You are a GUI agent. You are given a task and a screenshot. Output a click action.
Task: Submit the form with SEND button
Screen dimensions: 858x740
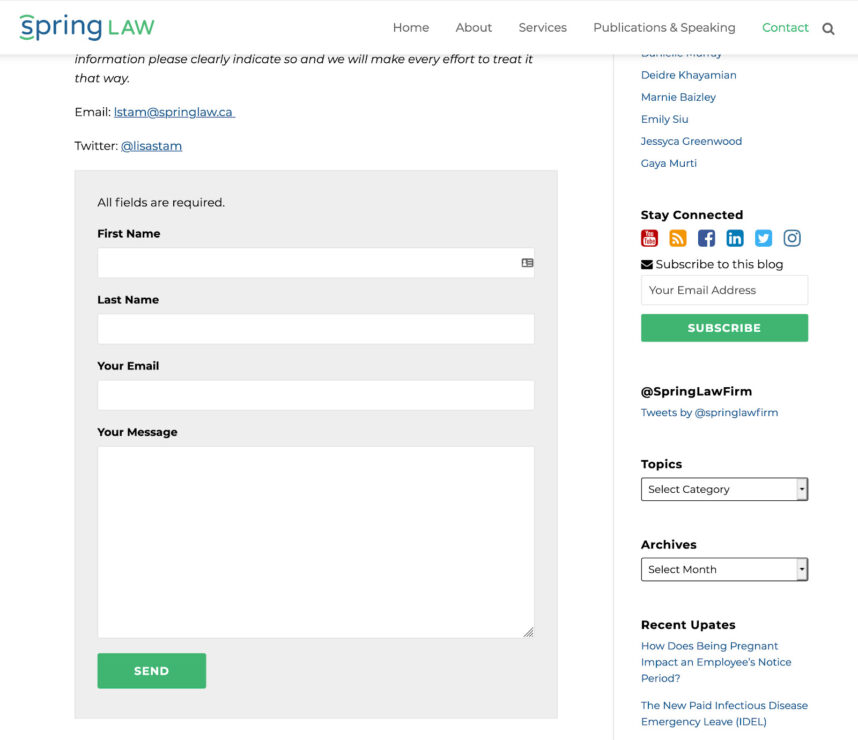(x=152, y=670)
